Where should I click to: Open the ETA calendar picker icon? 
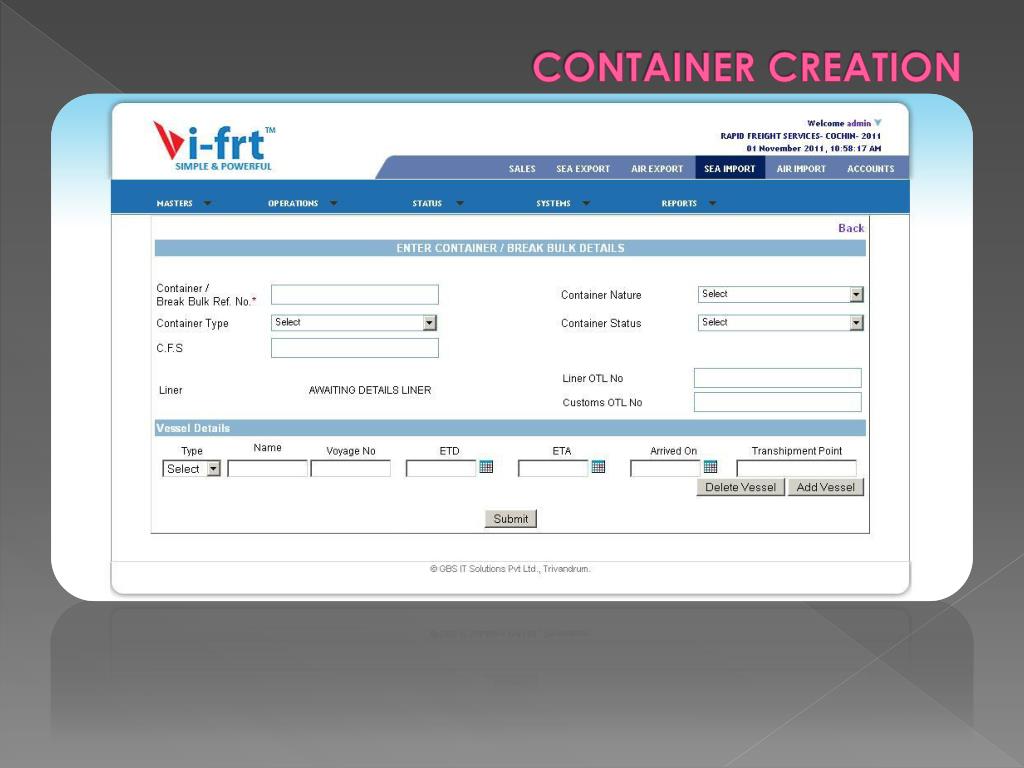(598, 466)
